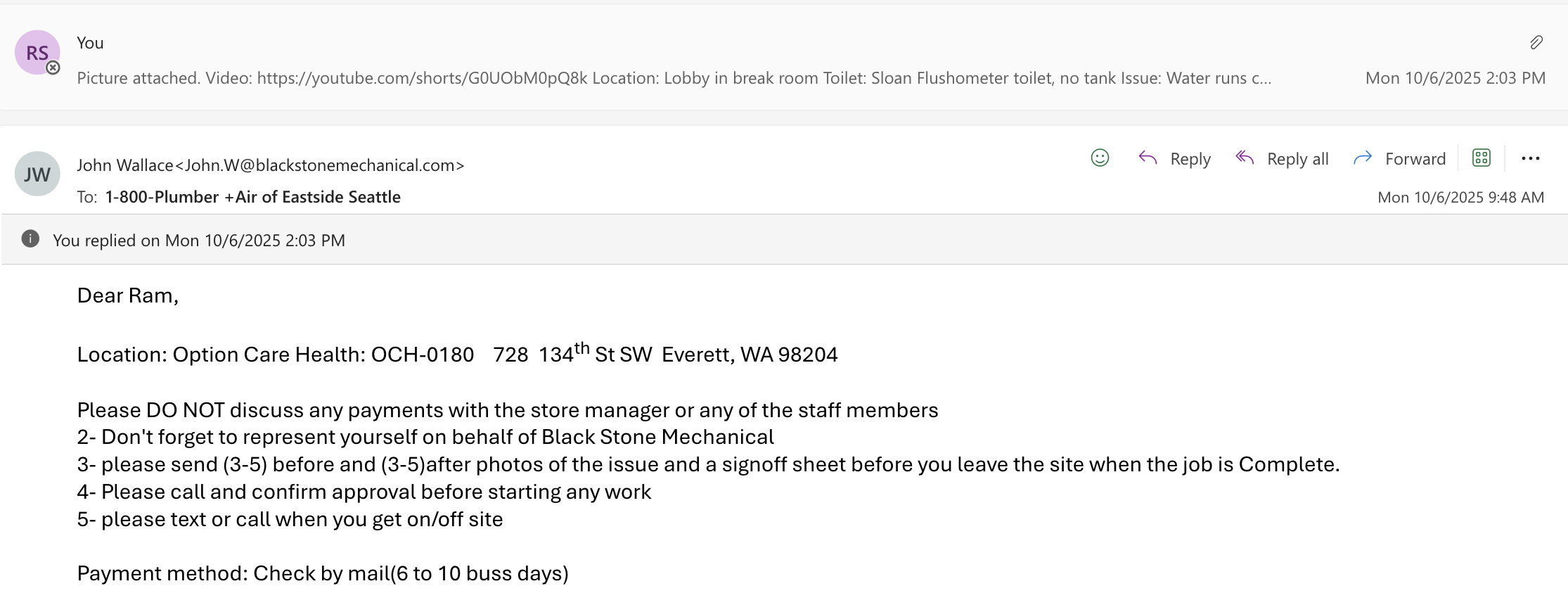The image size is (1568, 605).
Task: React to message with emoji icon
Action: click(1100, 158)
